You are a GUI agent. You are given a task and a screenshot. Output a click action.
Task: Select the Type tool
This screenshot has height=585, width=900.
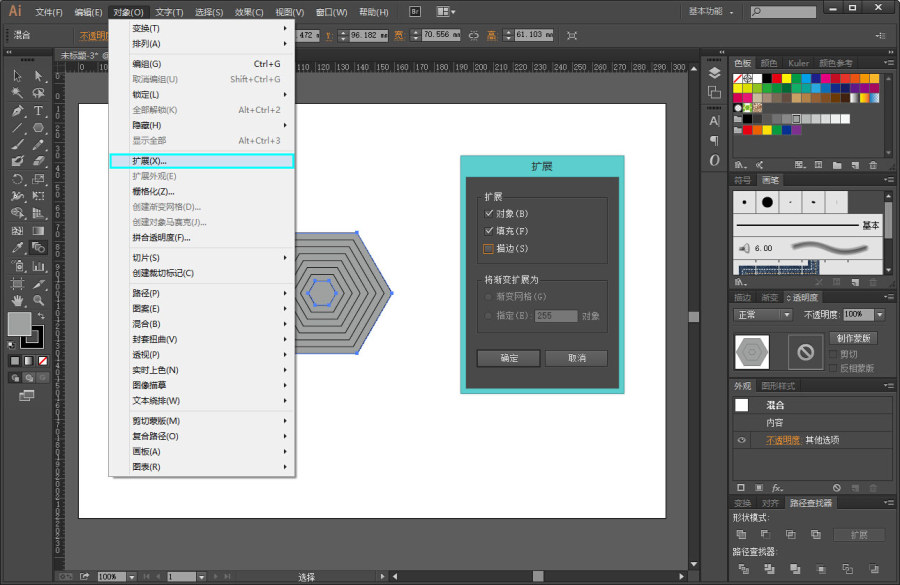pyautogui.click(x=38, y=111)
